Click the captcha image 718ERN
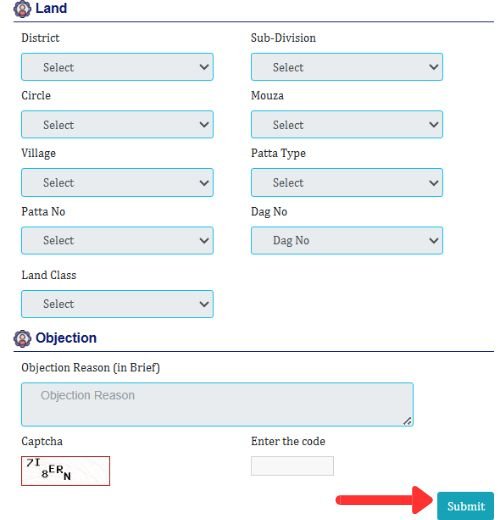This screenshot has width=500, height=520. click(65, 471)
